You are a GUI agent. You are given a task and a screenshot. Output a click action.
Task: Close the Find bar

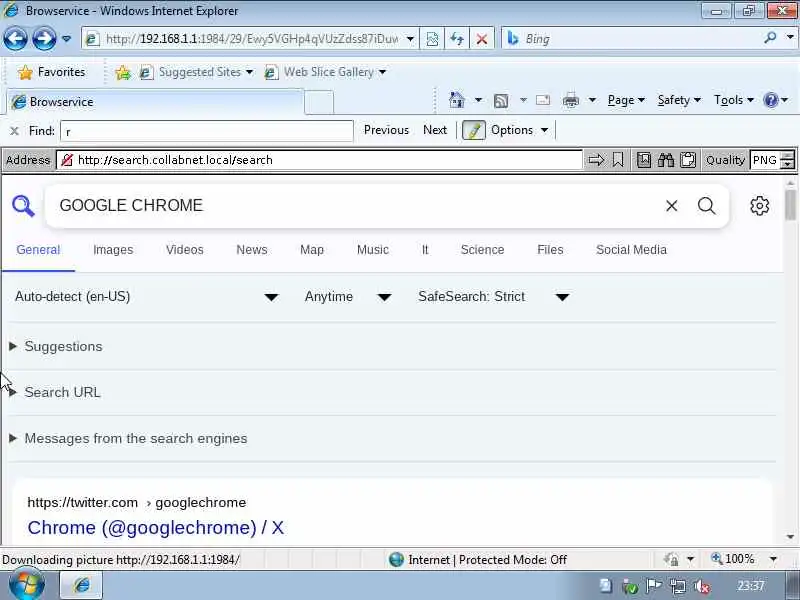tap(14, 131)
